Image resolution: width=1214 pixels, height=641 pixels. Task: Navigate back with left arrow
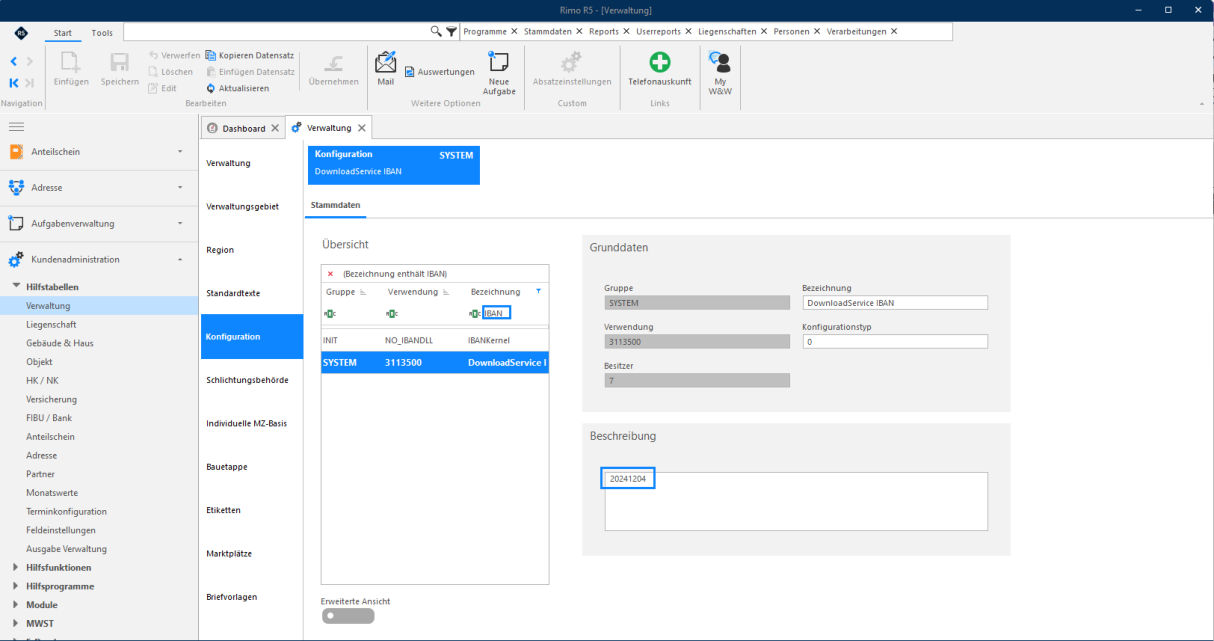[x=14, y=62]
